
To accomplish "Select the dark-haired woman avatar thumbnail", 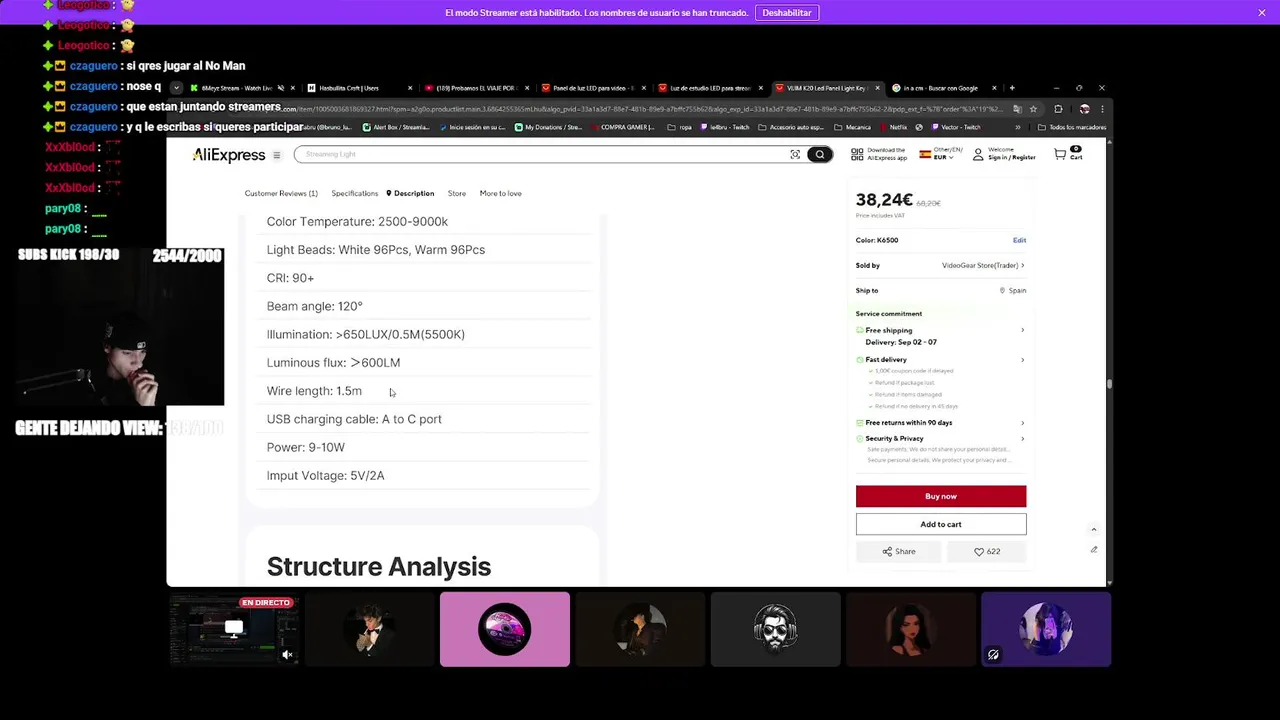I will tap(910, 629).
